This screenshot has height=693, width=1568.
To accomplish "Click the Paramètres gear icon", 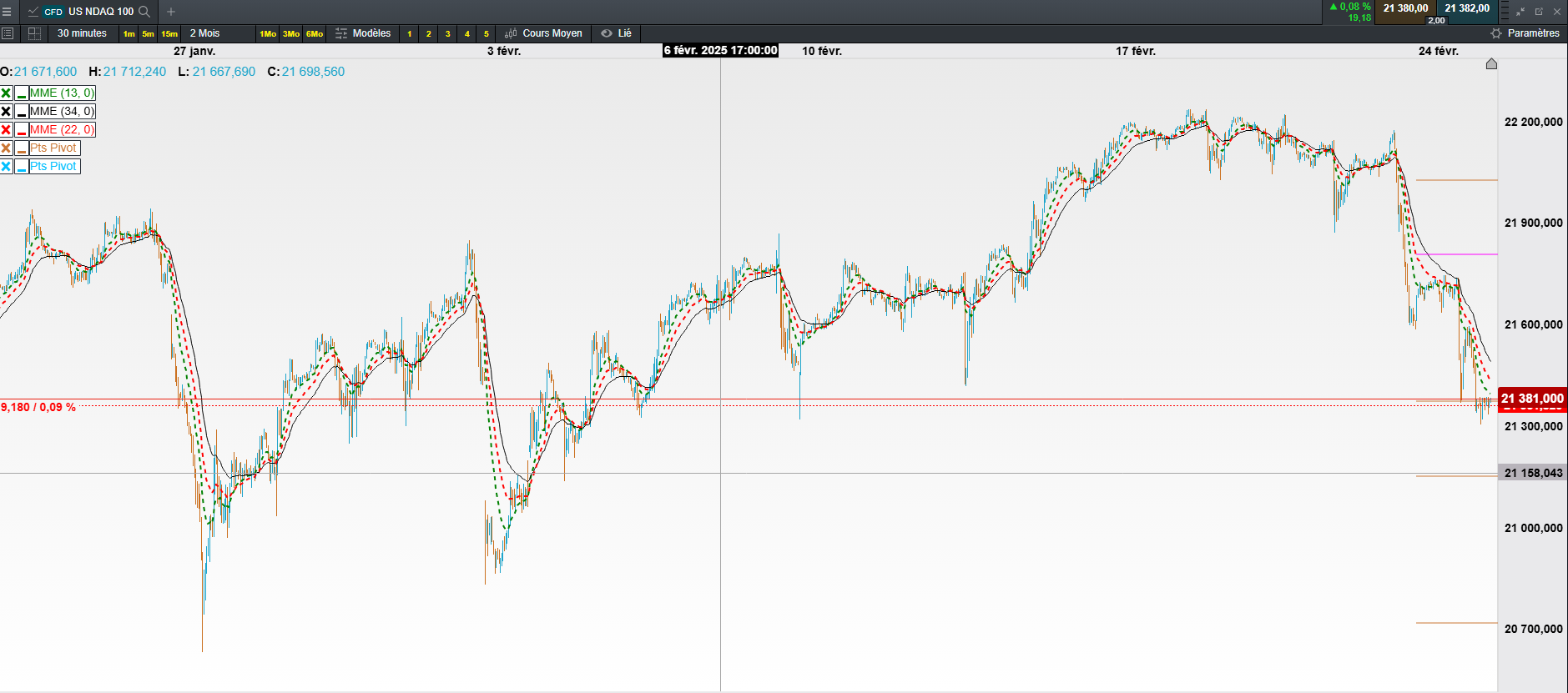I will click(x=1496, y=33).
